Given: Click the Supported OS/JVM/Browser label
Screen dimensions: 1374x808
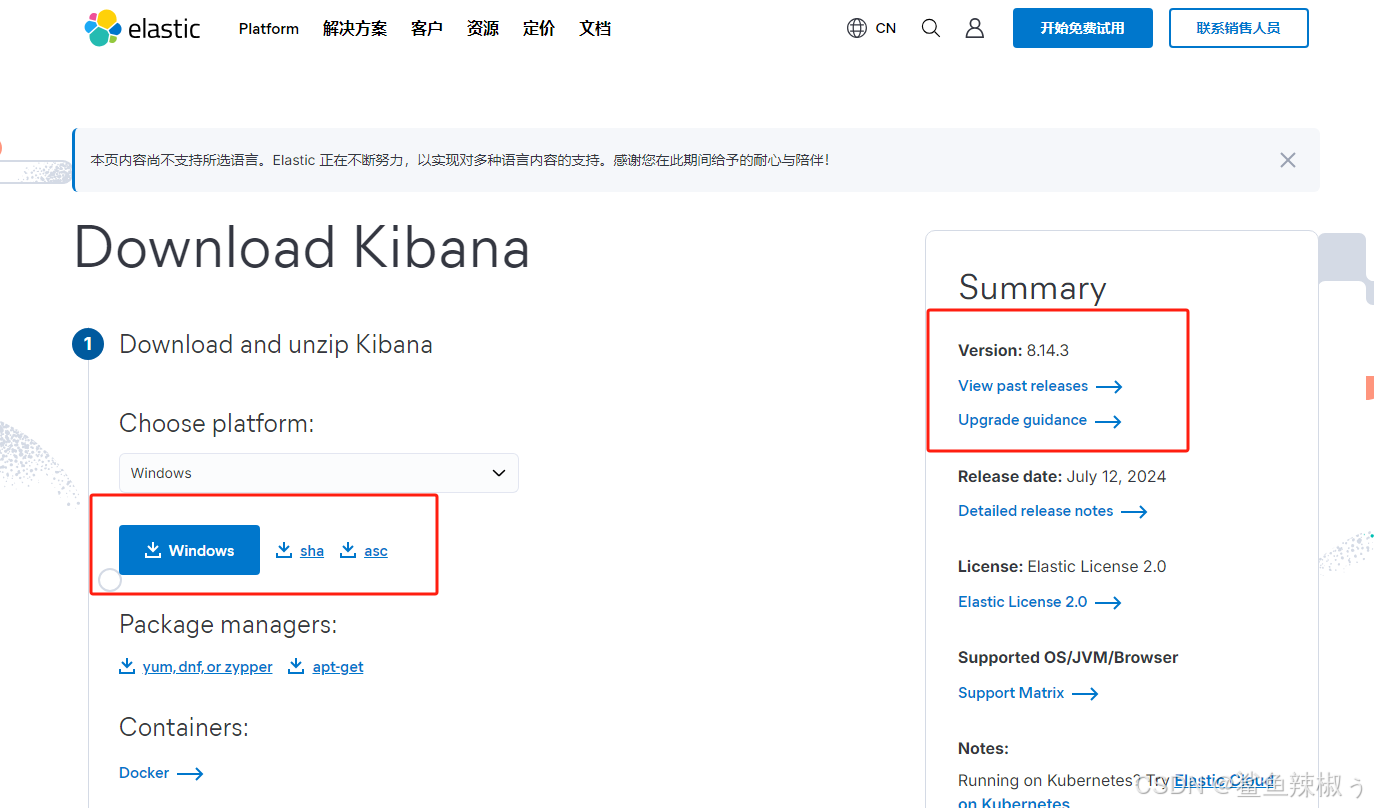Looking at the screenshot, I should pyautogui.click(x=1068, y=658).
